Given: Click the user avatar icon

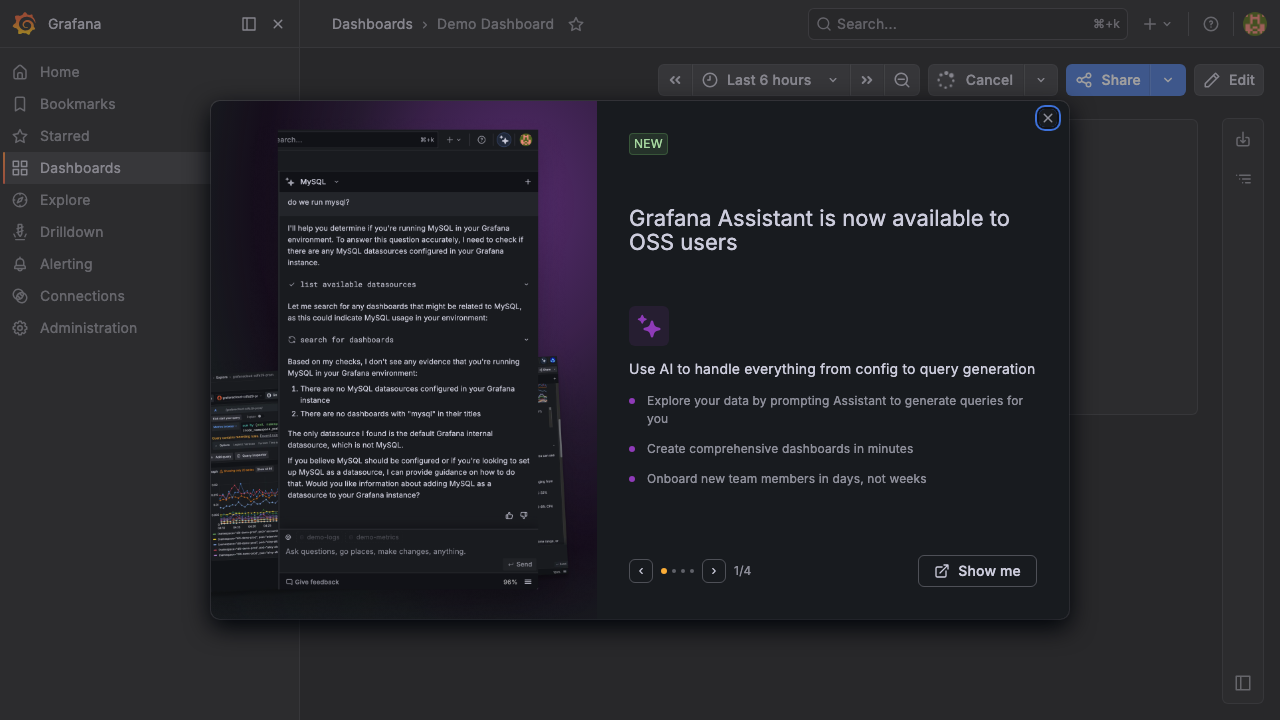Looking at the screenshot, I should point(1255,24).
